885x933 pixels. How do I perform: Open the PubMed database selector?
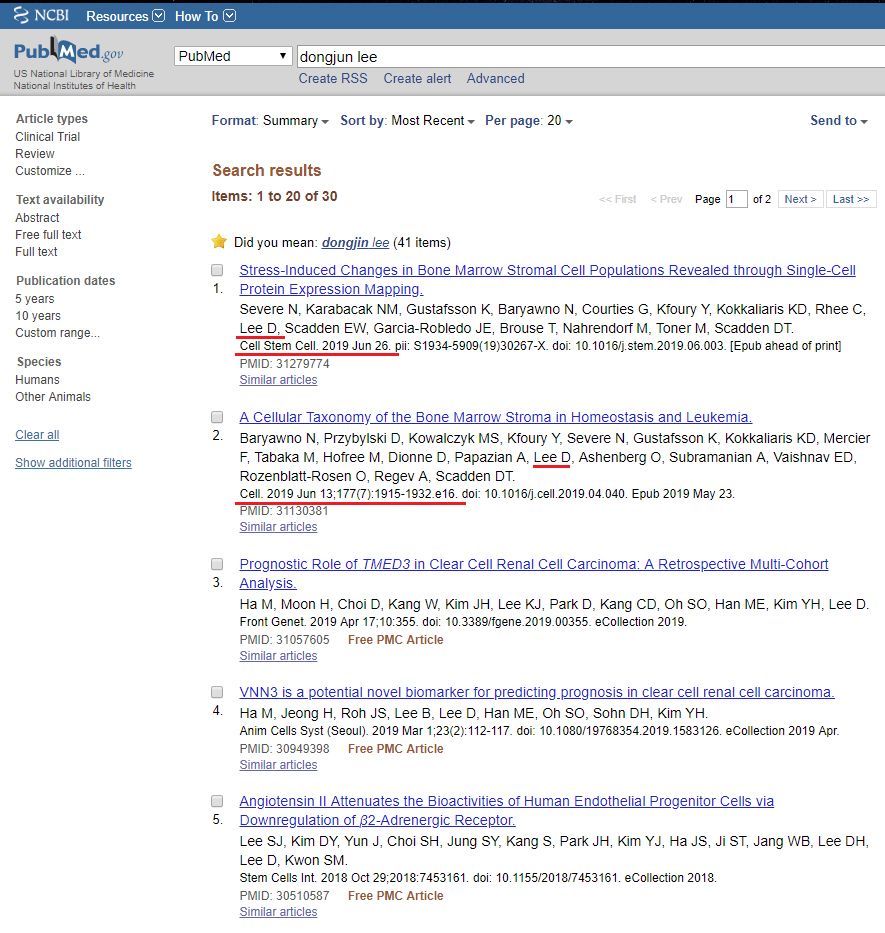(233, 56)
